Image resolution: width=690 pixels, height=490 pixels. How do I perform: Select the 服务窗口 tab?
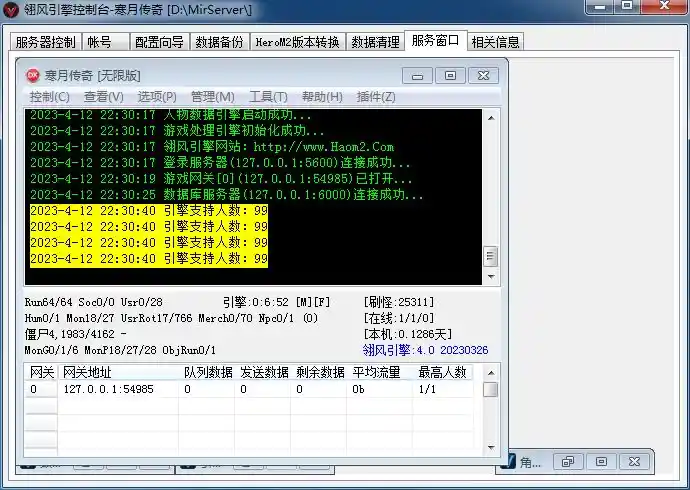point(435,40)
